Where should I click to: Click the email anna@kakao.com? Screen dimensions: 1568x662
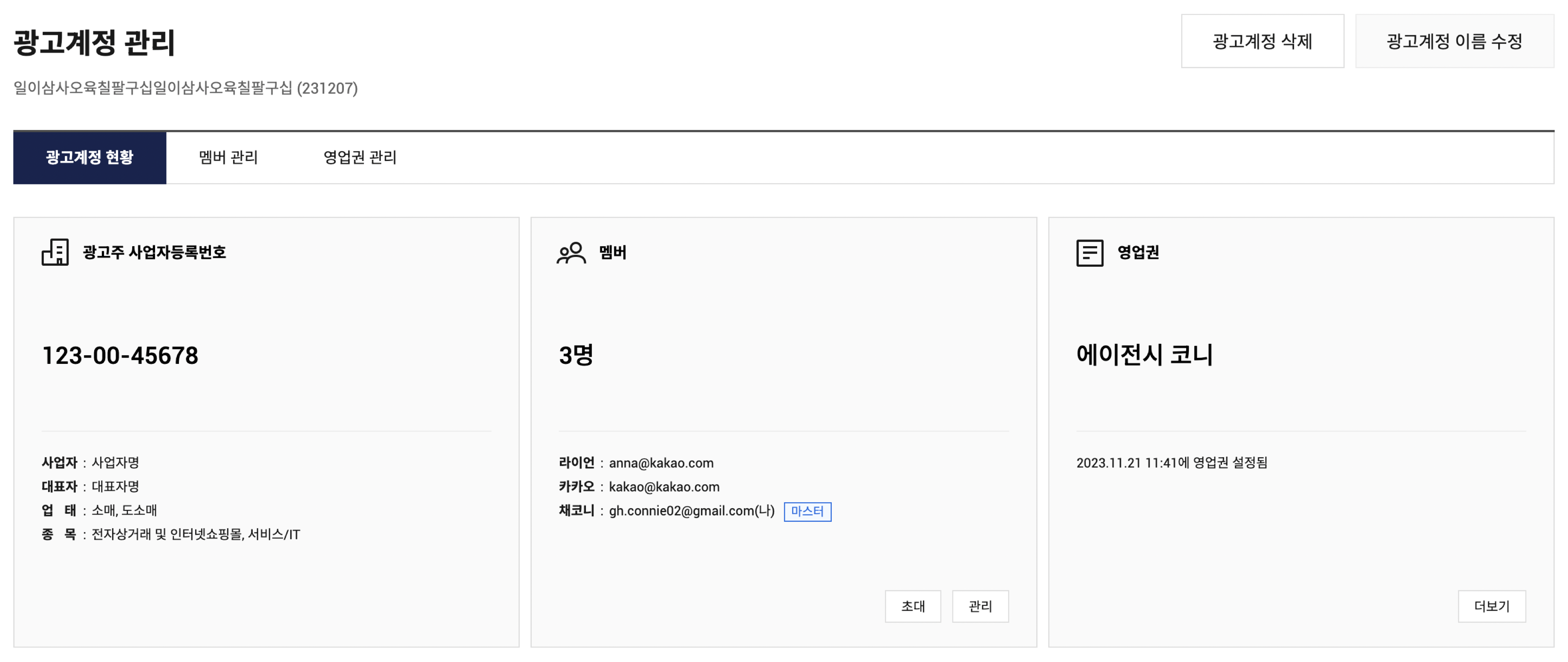pyautogui.click(x=660, y=463)
